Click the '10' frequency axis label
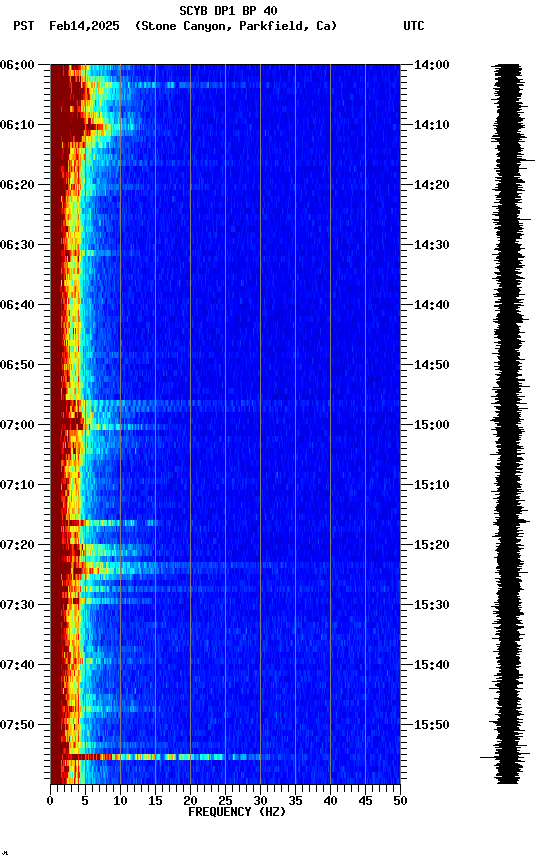Viewport: 552px width, 864px height. [x=120, y=801]
